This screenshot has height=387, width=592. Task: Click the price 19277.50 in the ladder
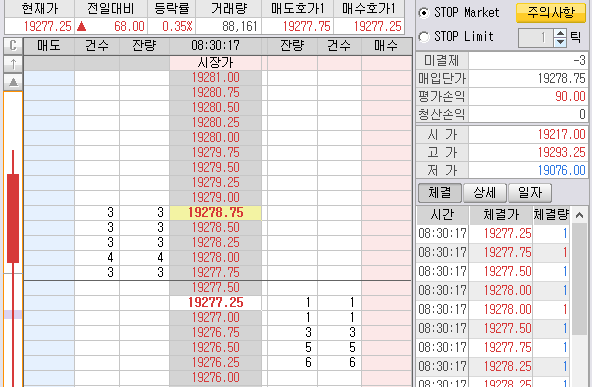pyautogui.click(x=215, y=288)
